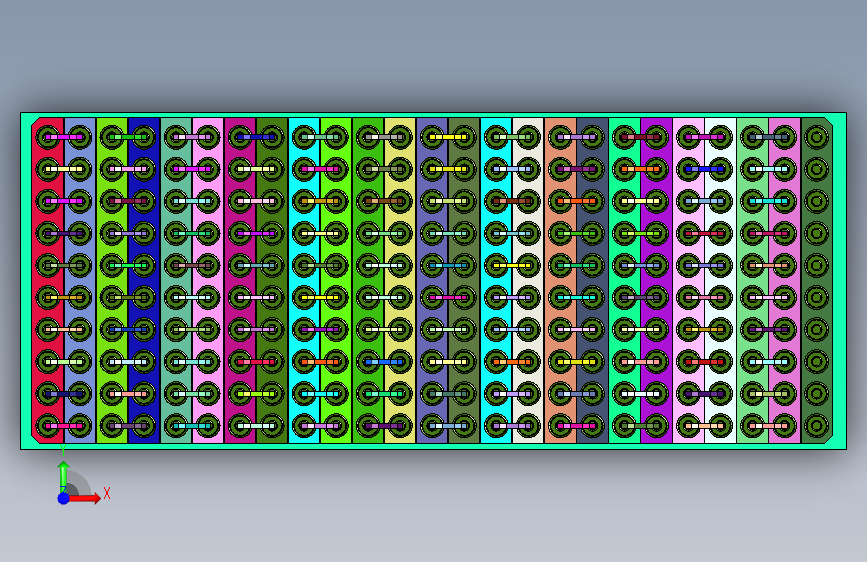The height and width of the screenshot is (562, 867).
Task: Select the khaki yellow vertical strip
Action: [400, 280]
